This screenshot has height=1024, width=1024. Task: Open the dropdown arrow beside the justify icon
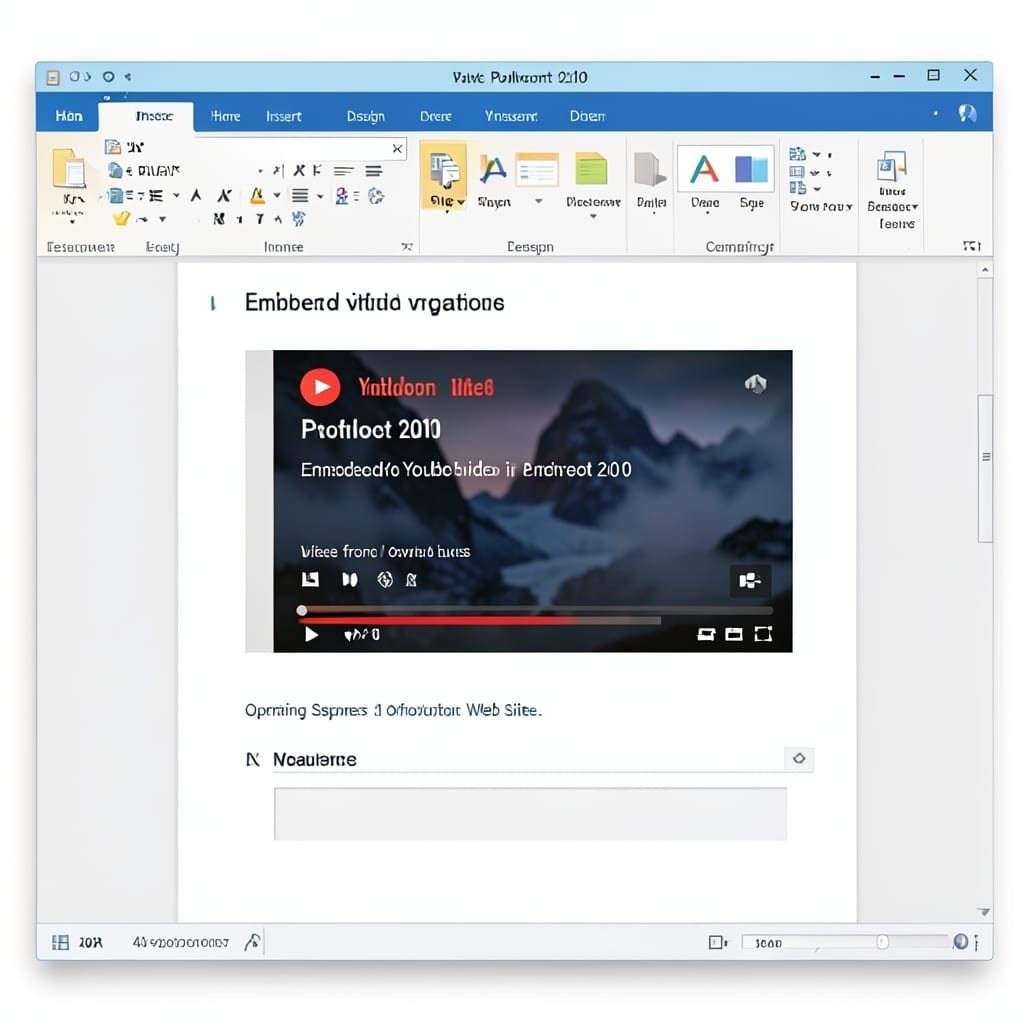click(320, 196)
